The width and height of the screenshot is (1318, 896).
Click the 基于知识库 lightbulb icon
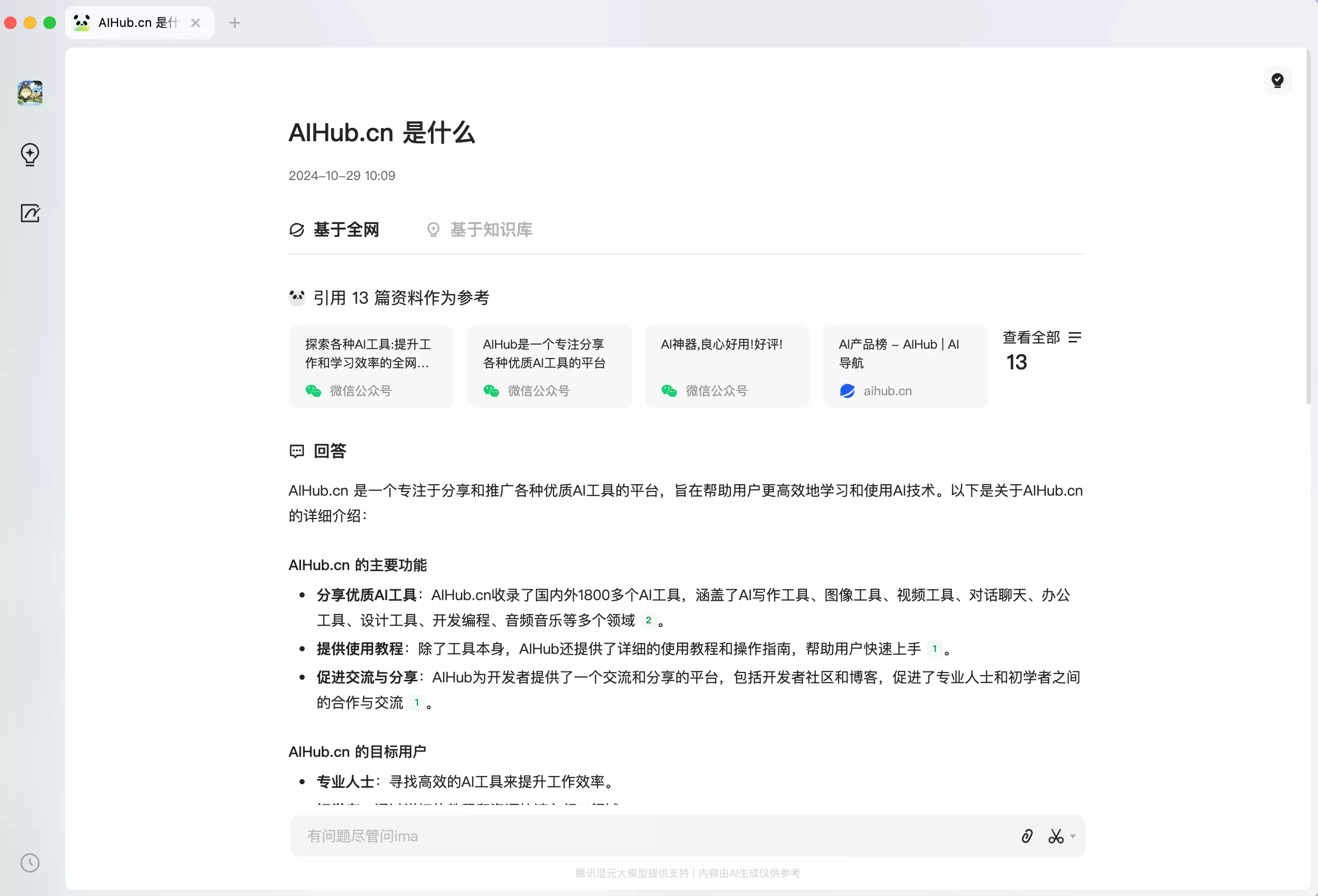pyautogui.click(x=433, y=230)
